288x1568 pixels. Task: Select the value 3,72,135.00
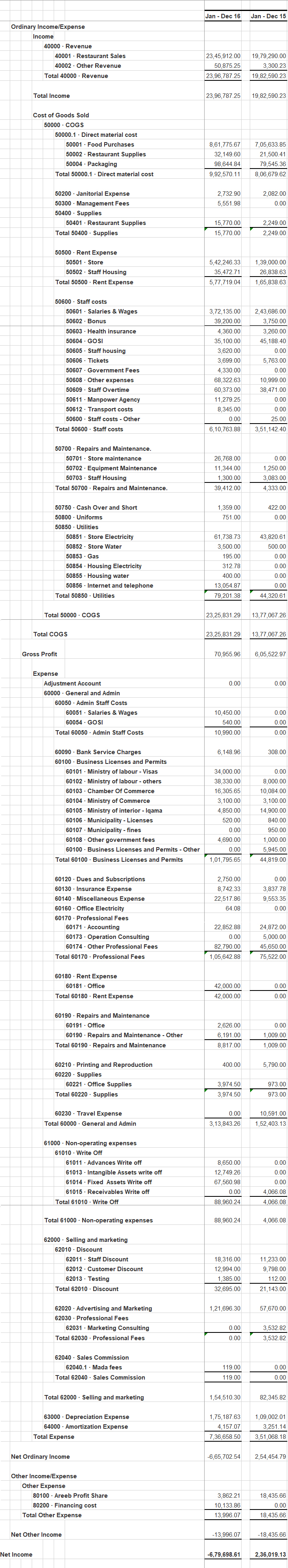[x=225, y=311]
